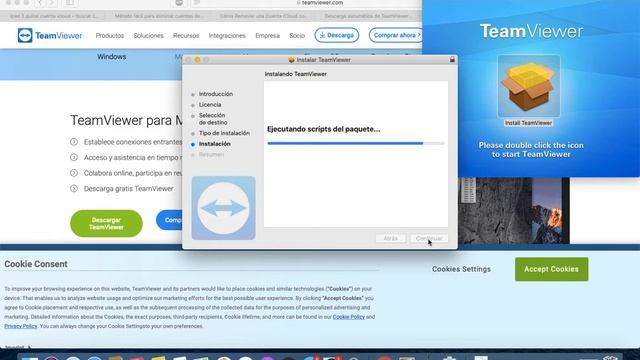The width and height of the screenshot is (640, 360).
Task: Open Cookies Settings
Action: click(461, 269)
